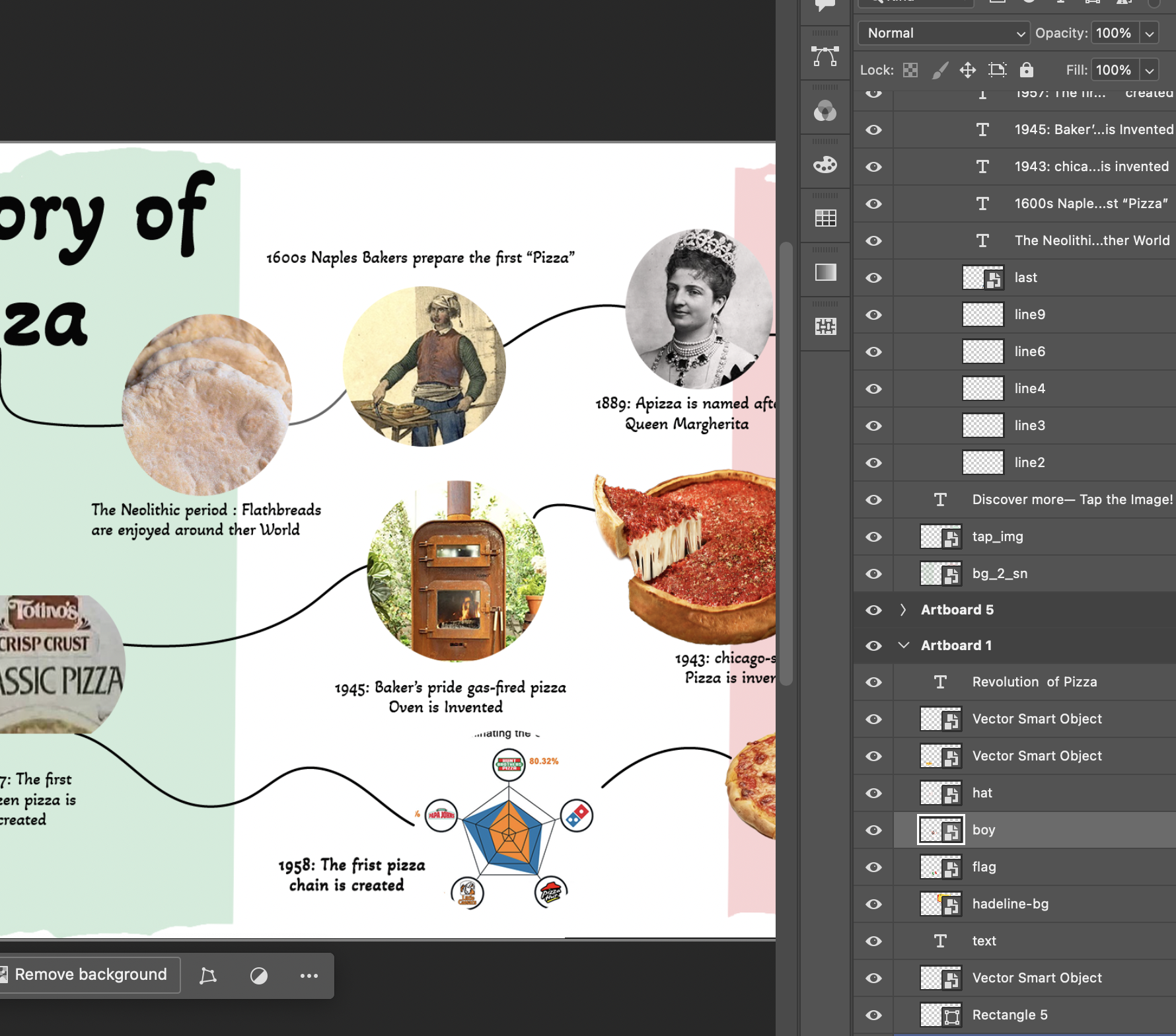Screen dimensions: 1176x1036
Task: Hide the boy layer
Action: pos(873,830)
